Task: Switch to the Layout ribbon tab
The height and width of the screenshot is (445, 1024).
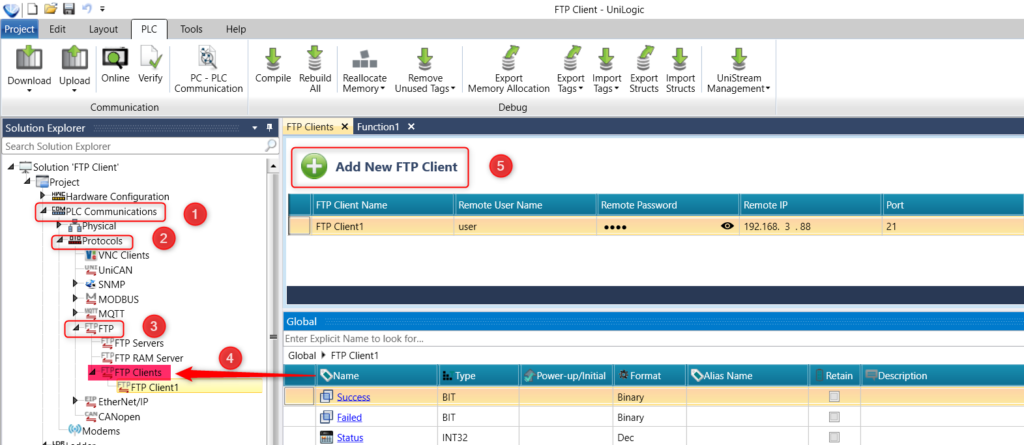Action: [103, 29]
